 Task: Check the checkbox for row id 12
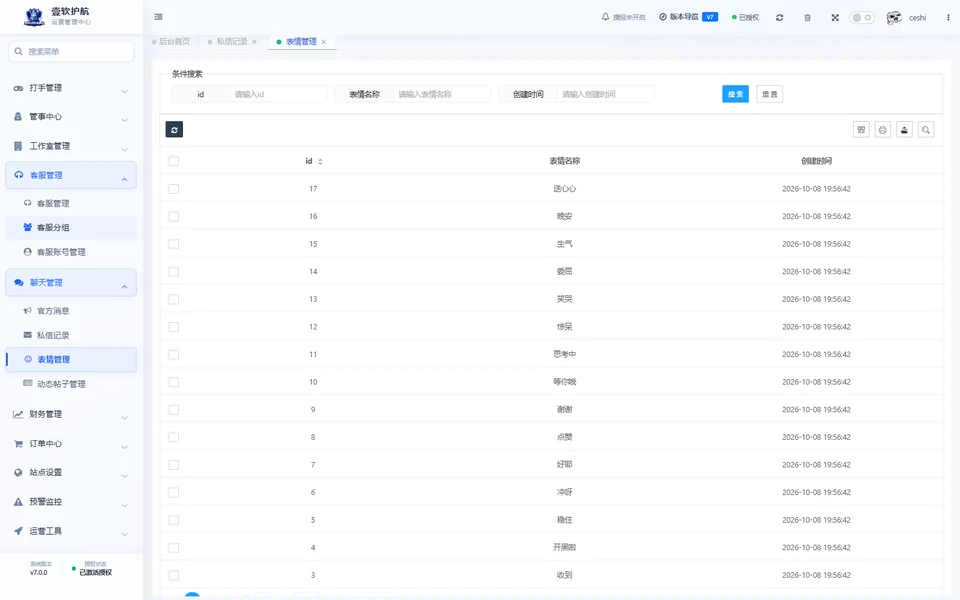click(174, 327)
